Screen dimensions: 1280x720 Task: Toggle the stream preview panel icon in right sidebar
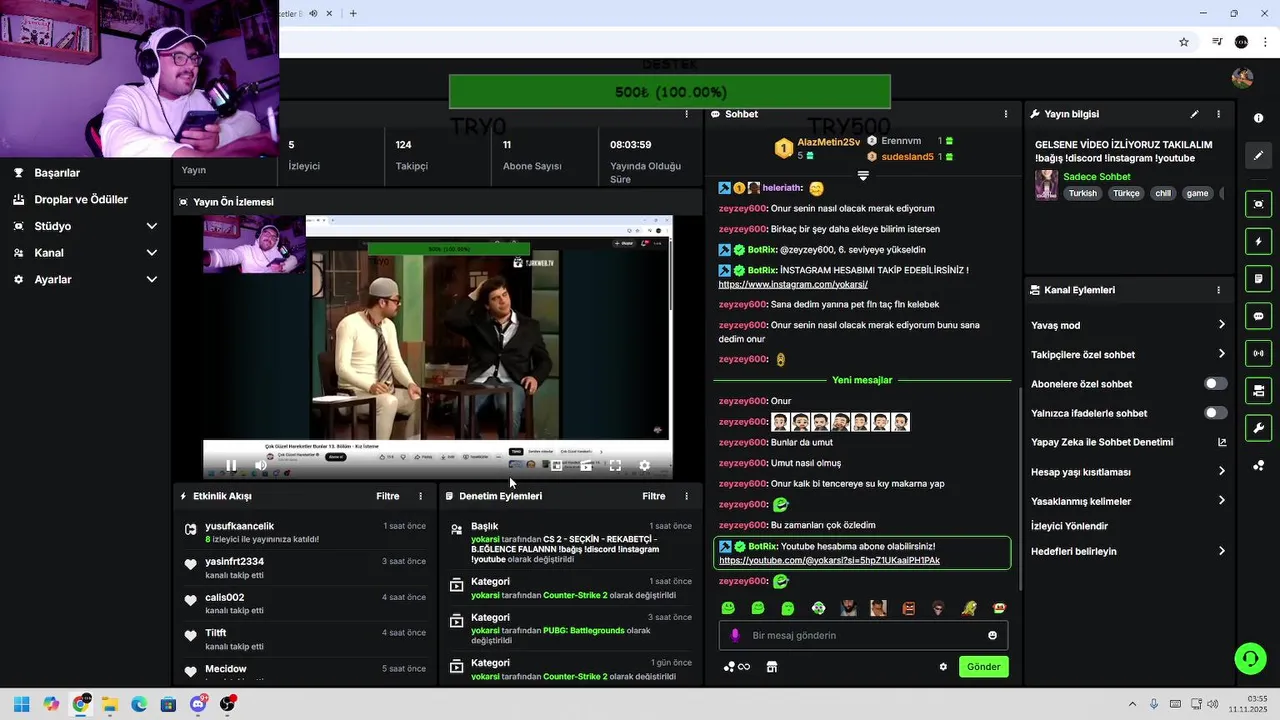coord(1258,204)
